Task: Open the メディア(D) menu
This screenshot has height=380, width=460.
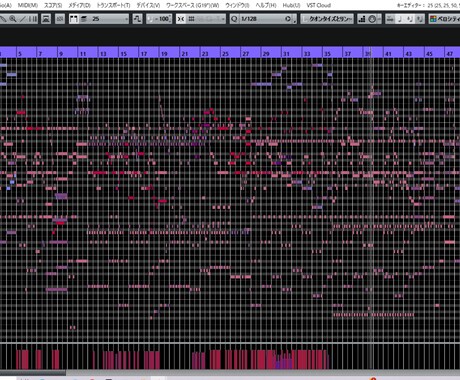Action: tap(79, 5)
